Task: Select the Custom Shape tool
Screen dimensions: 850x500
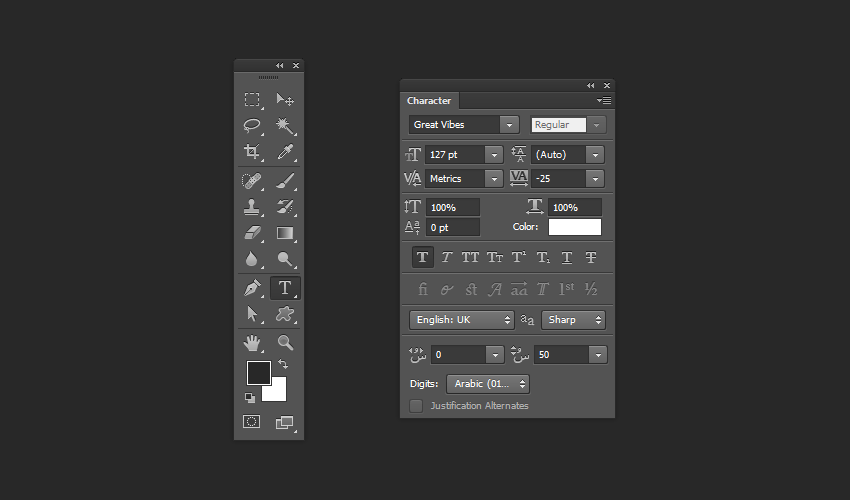Action: (x=285, y=313)
